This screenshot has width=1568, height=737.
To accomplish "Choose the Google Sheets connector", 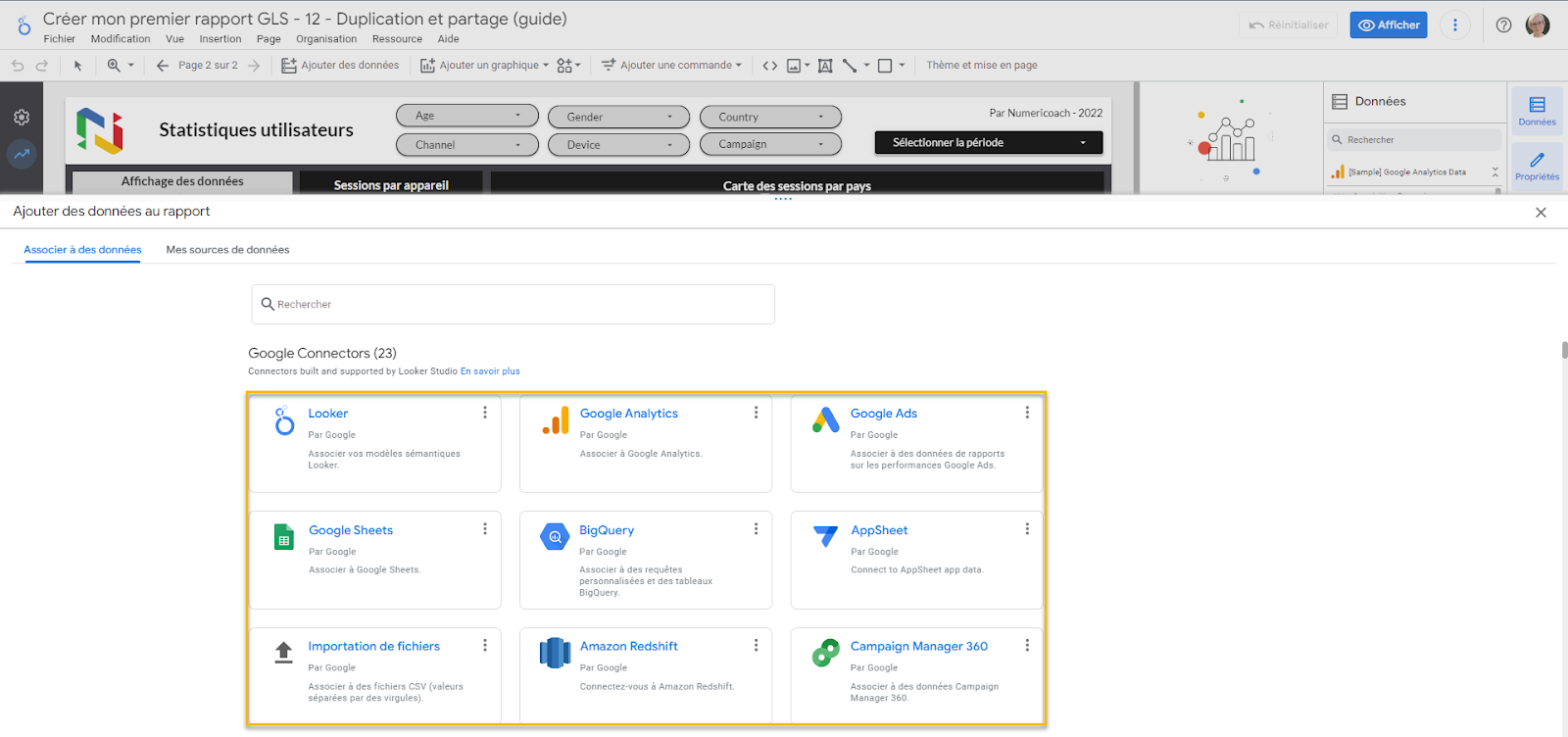I will click(374, 560).
